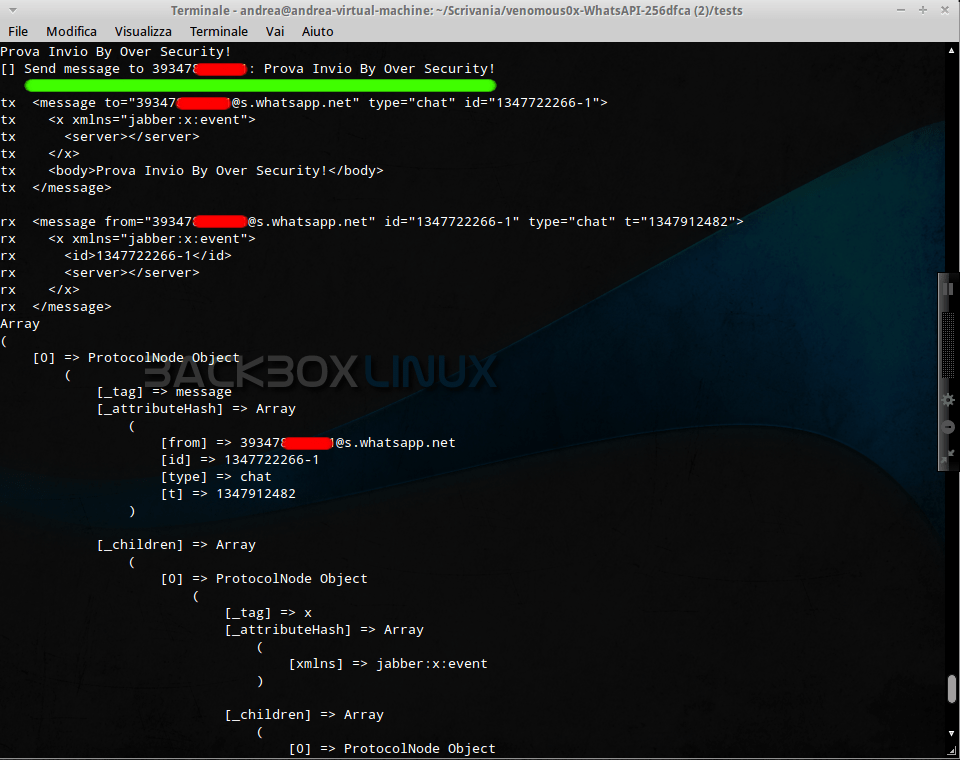This screenshot has height=760, width=960.
Task: Click the tx '<body>Prova Invio By Over Security!</body>' line
Action: click(192, 171)
